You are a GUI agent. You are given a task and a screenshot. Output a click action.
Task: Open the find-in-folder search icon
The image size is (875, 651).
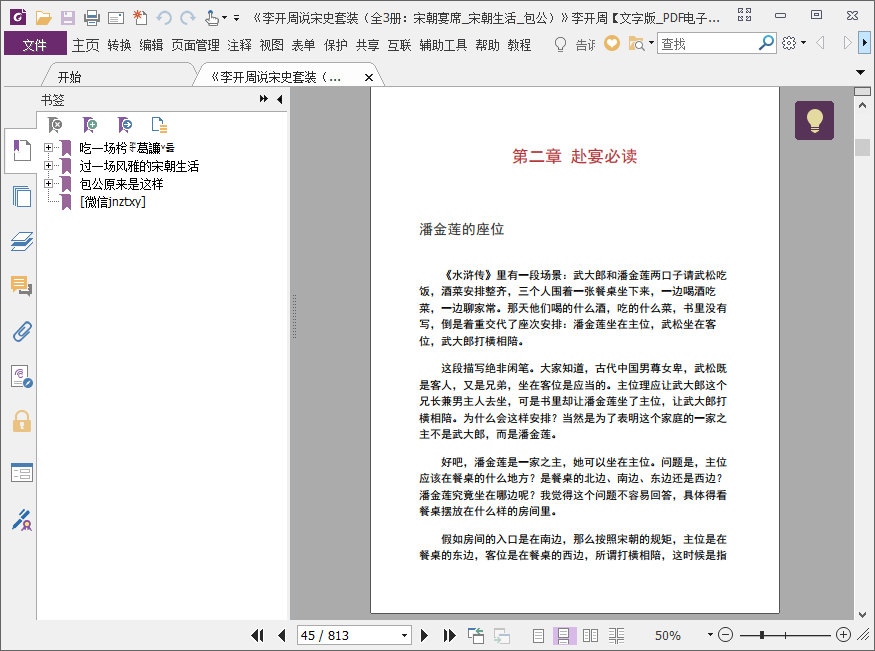tap(637, 44)
